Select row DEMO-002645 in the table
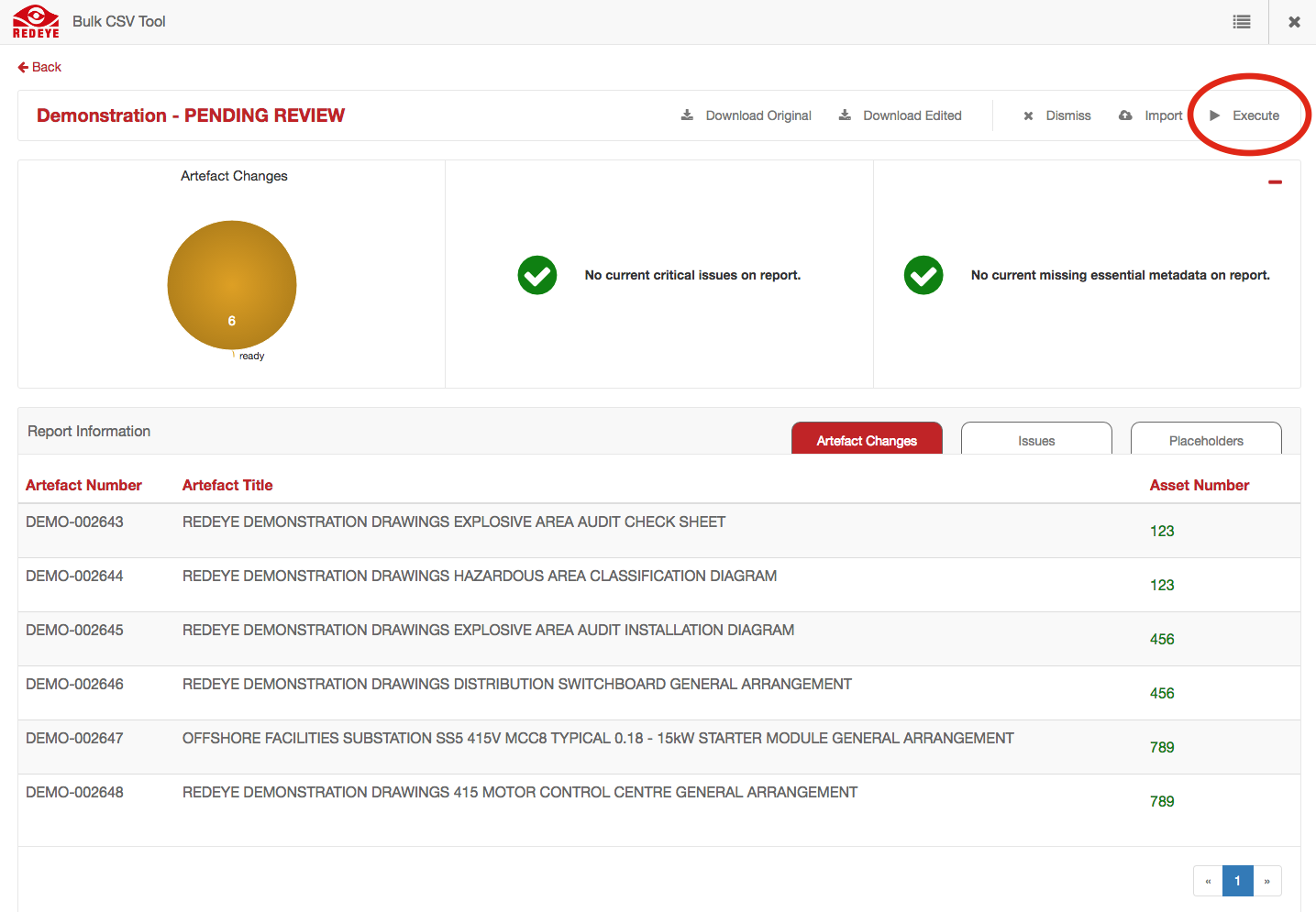1316x912 pixels. pos(74,630)
